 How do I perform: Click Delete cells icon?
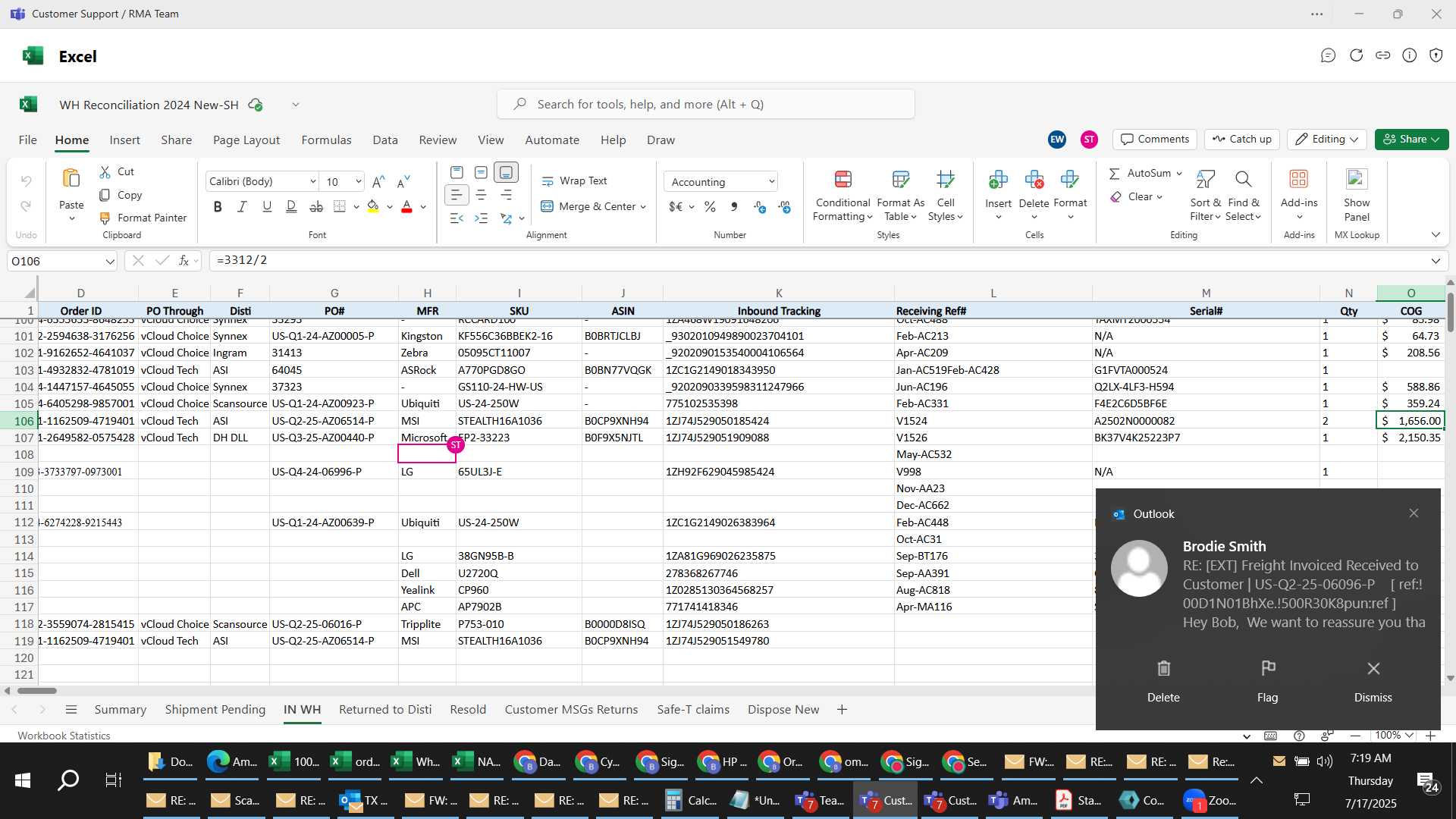(1034, 180)
